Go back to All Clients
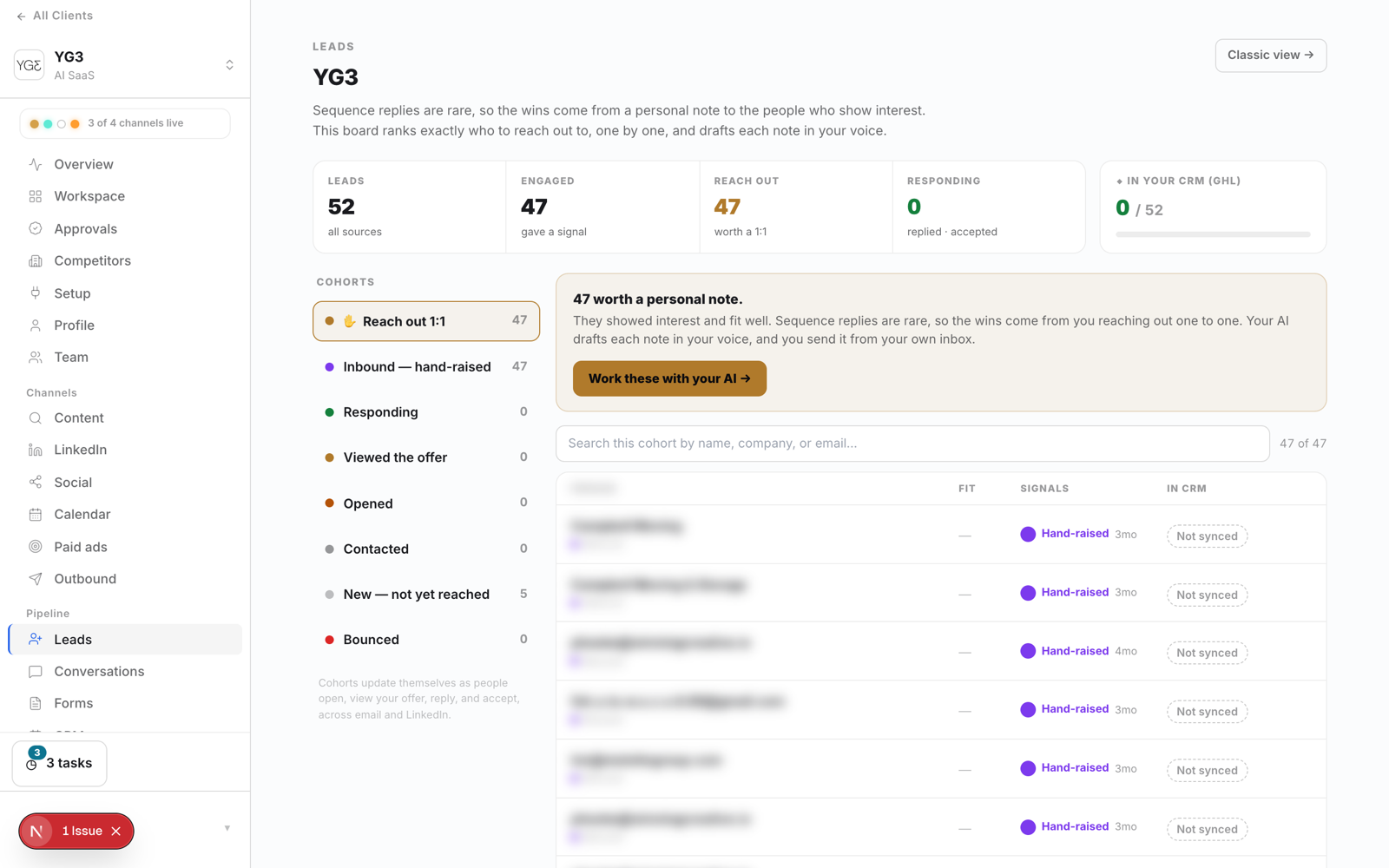Image resolution: width=1389 pixels, height=868 pixels. click(x=55, y=16)
